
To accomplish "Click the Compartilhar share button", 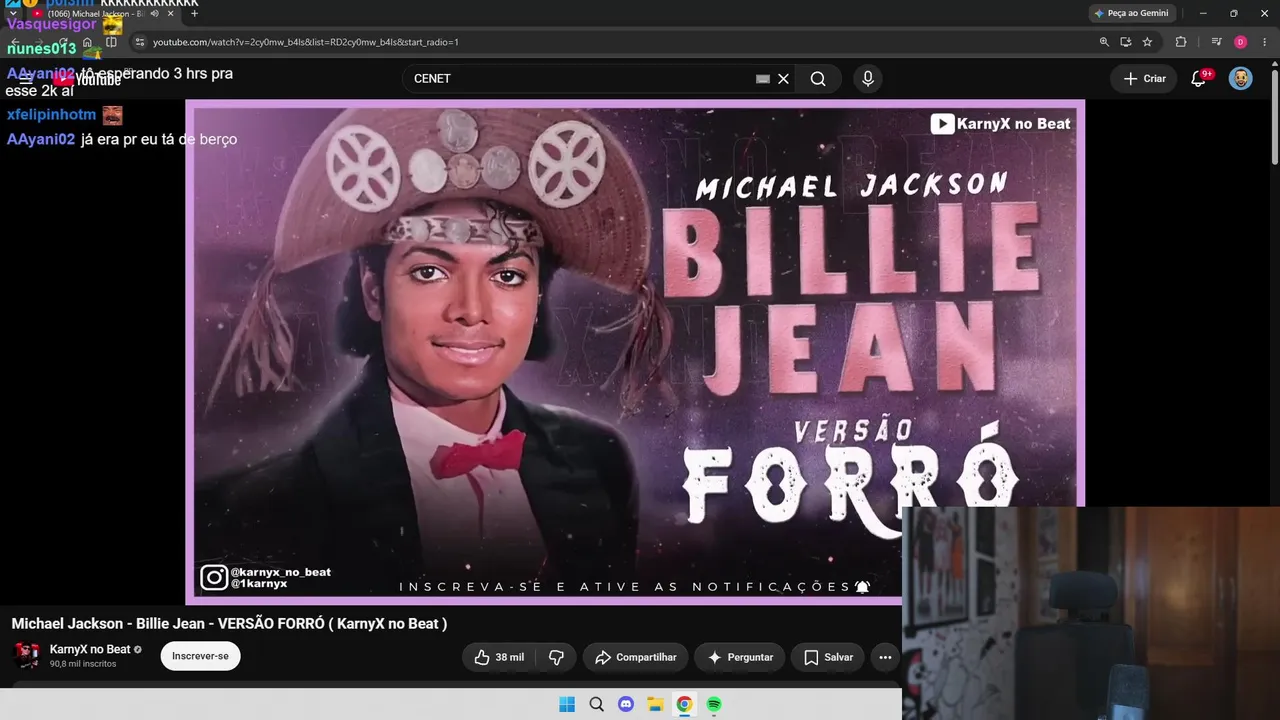I will (x=635, y=657).
